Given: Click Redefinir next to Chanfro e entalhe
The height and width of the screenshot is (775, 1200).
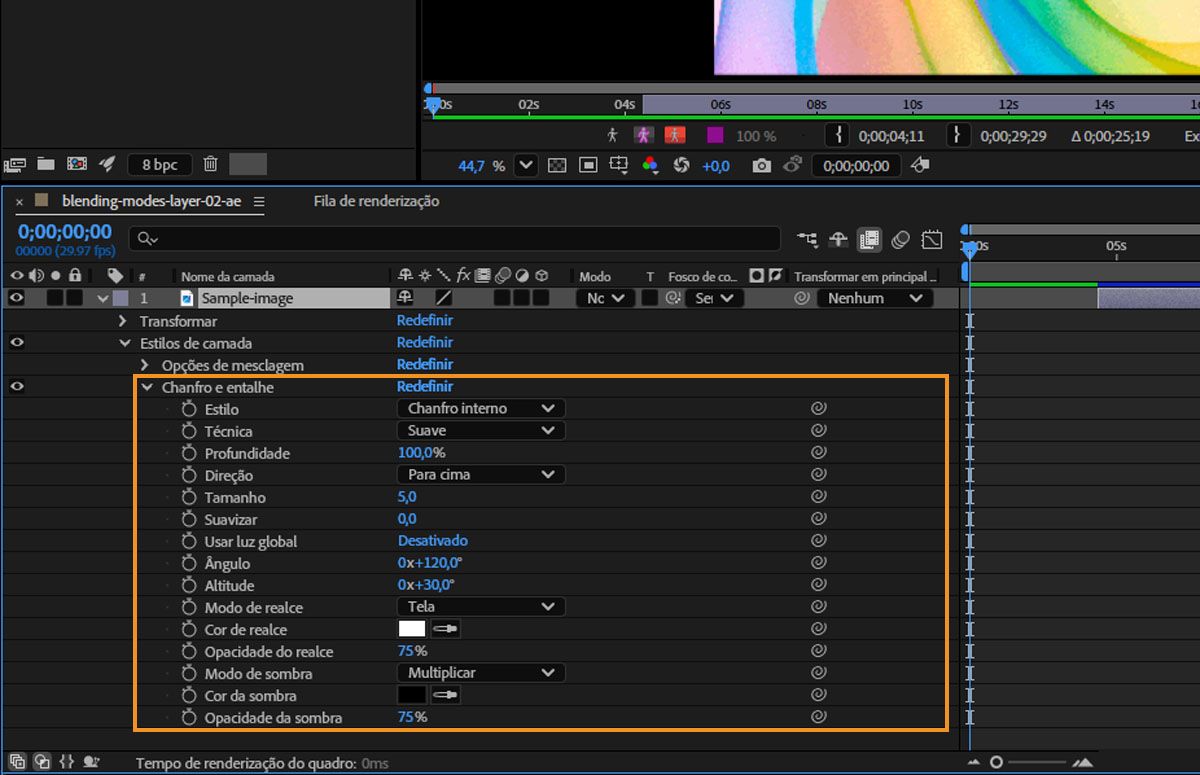Looking at the screenshot, I should [424, 387].
